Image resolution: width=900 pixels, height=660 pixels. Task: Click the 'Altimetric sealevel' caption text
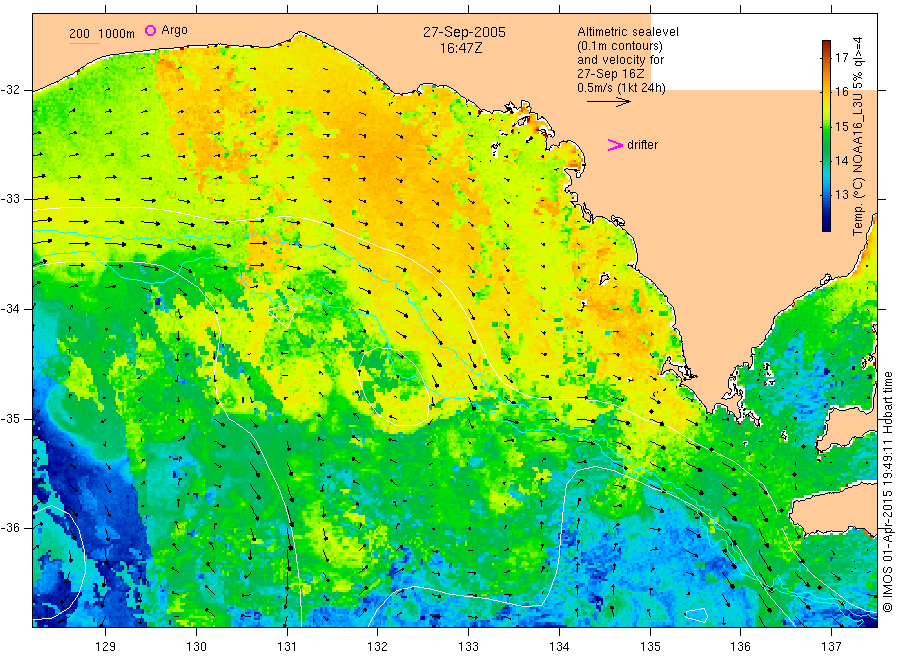tap(628, 32)
